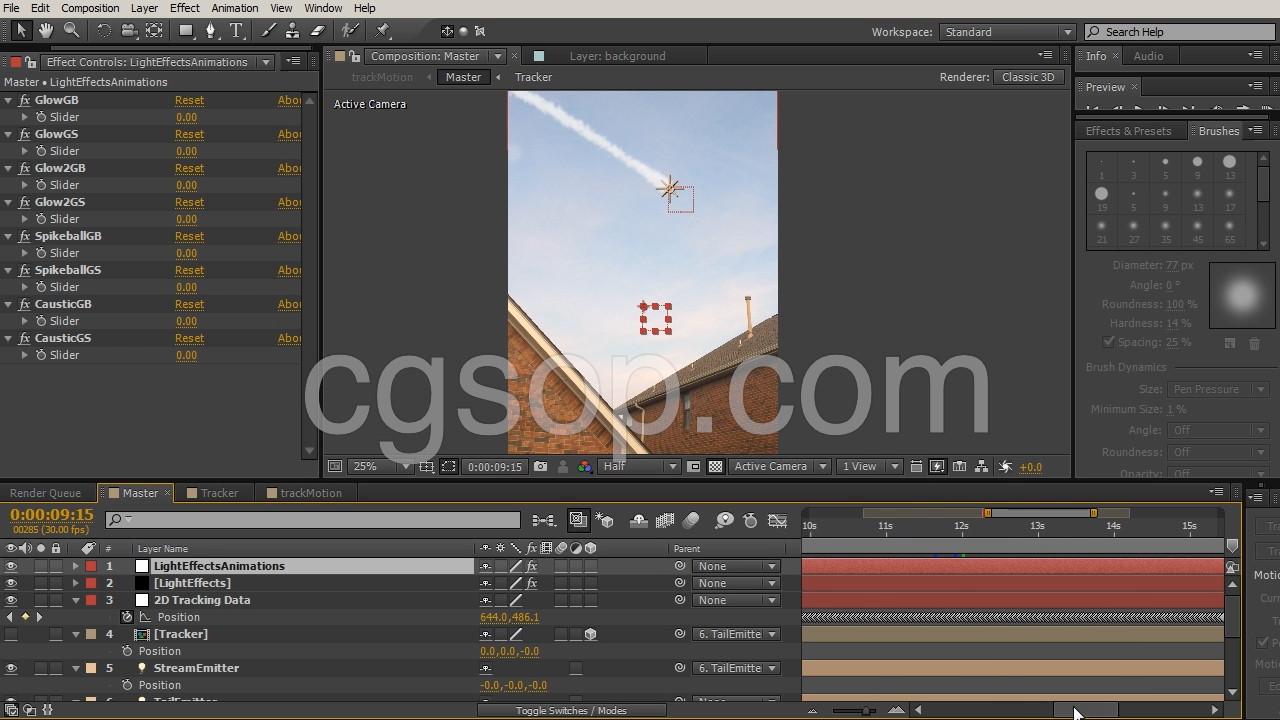Image resolution: width=1280 pixels, height=720 pixels.
Task: Hide the 2D Tracking Data layer eye
Action: coord(11,600)
